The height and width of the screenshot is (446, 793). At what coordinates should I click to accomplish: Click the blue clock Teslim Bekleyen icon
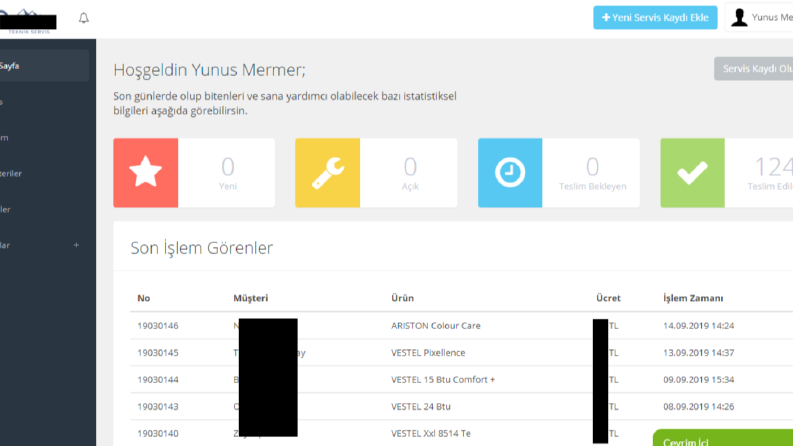[510, 172]
